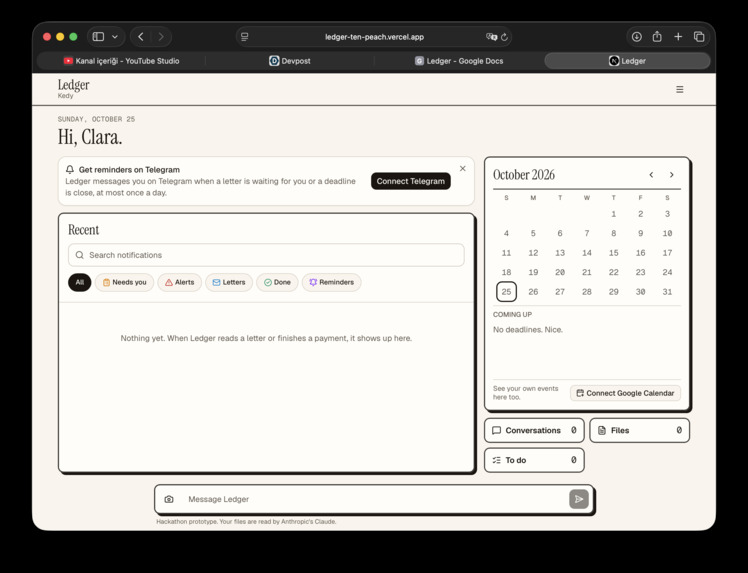Filter notifications by Done

(x=277, y=282)
